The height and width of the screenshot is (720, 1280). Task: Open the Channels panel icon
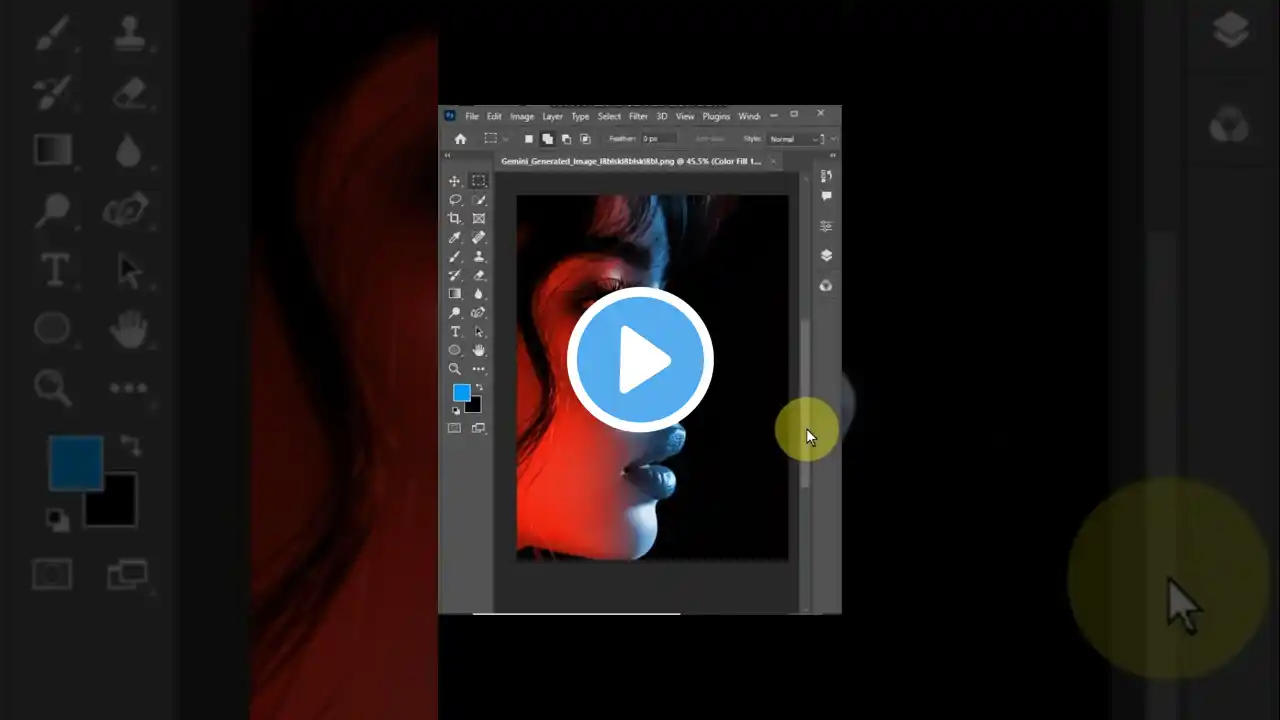826,285
